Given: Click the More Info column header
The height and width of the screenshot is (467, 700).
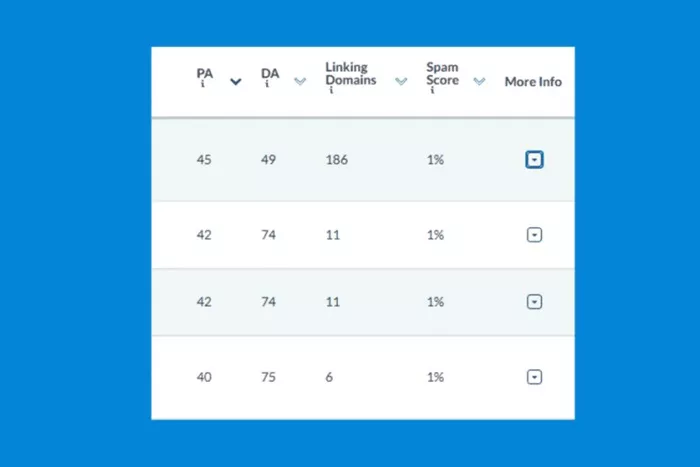Looking at the screenshot, I should [x=533, y=82].
